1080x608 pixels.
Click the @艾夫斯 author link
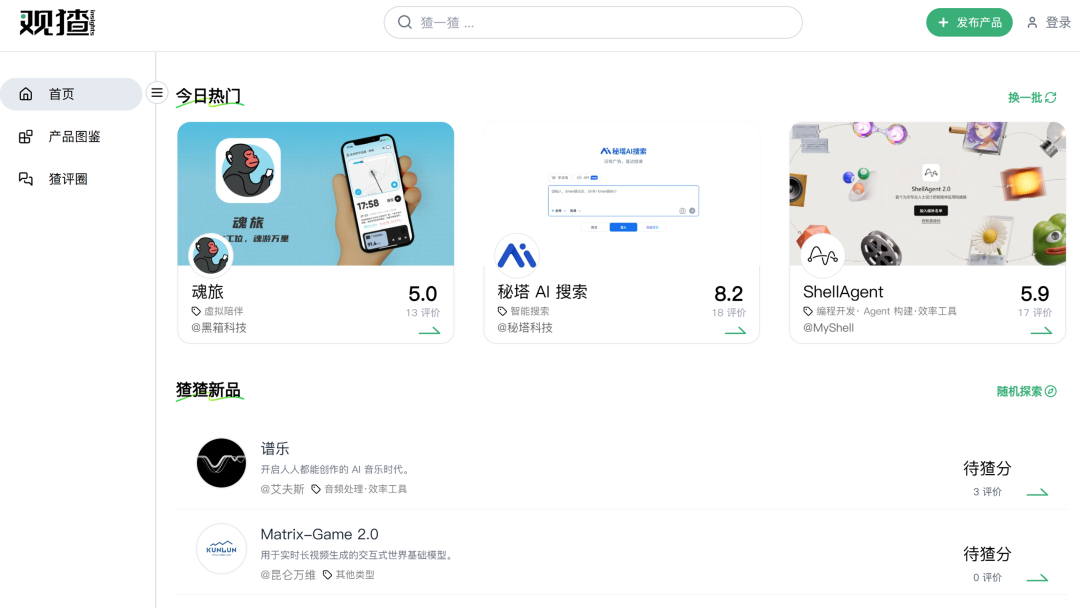point(282,489)
